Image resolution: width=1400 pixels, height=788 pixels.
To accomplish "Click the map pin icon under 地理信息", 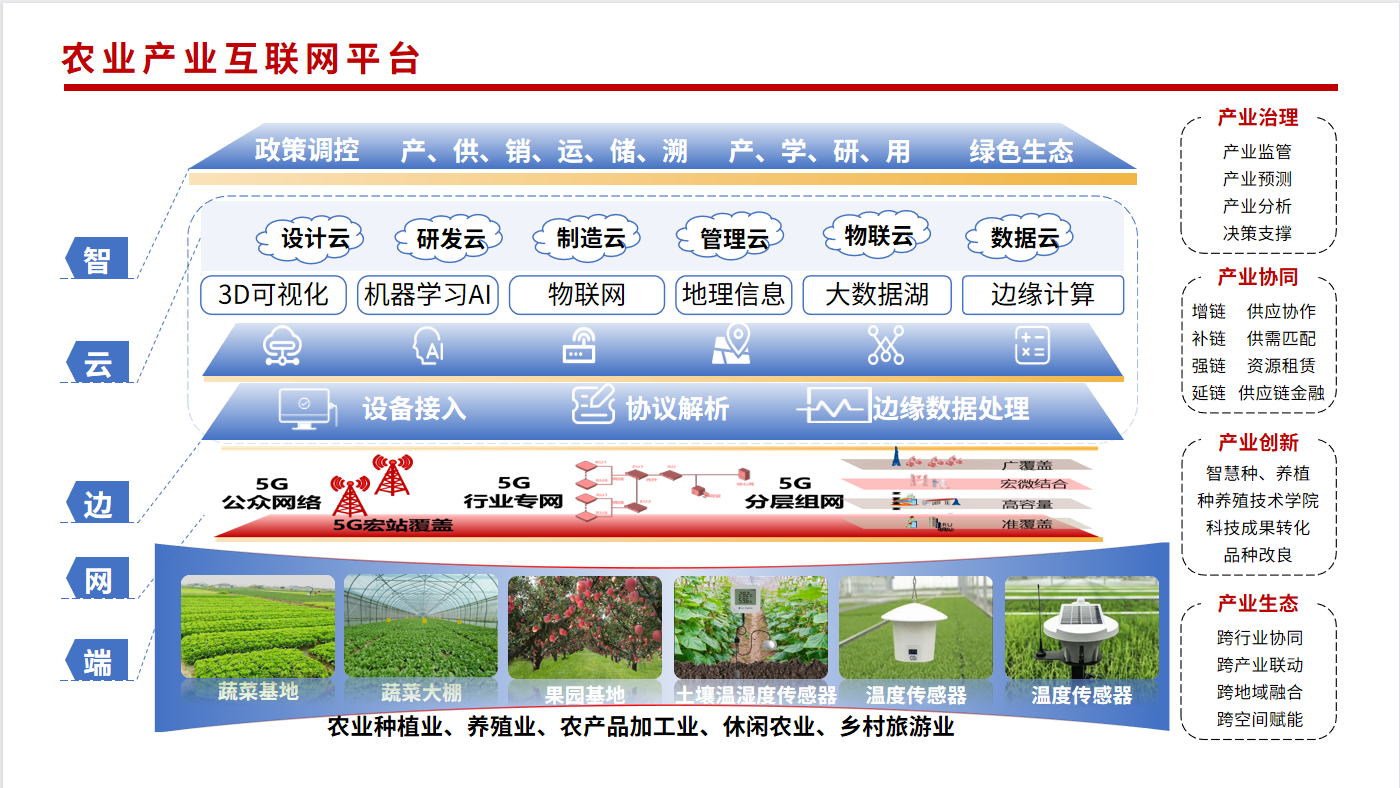I will (731, 345).
